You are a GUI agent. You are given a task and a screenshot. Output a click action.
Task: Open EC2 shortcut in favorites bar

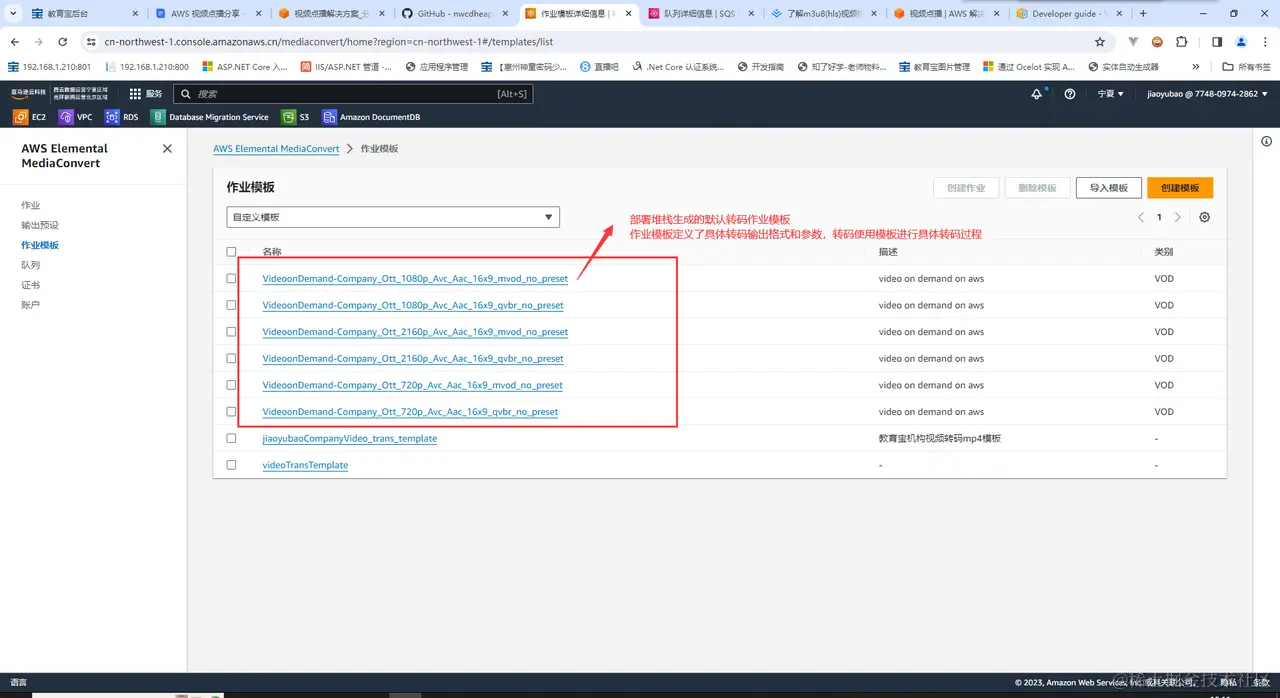[29, 117]
